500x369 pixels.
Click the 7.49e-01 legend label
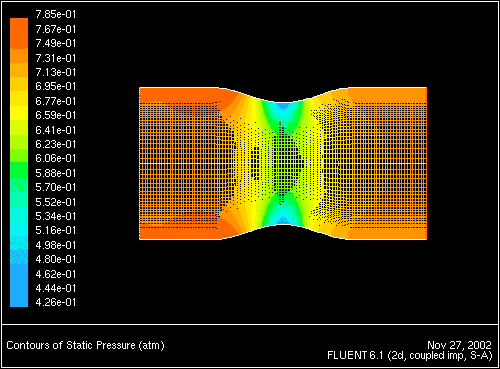(x=56, y=43)
